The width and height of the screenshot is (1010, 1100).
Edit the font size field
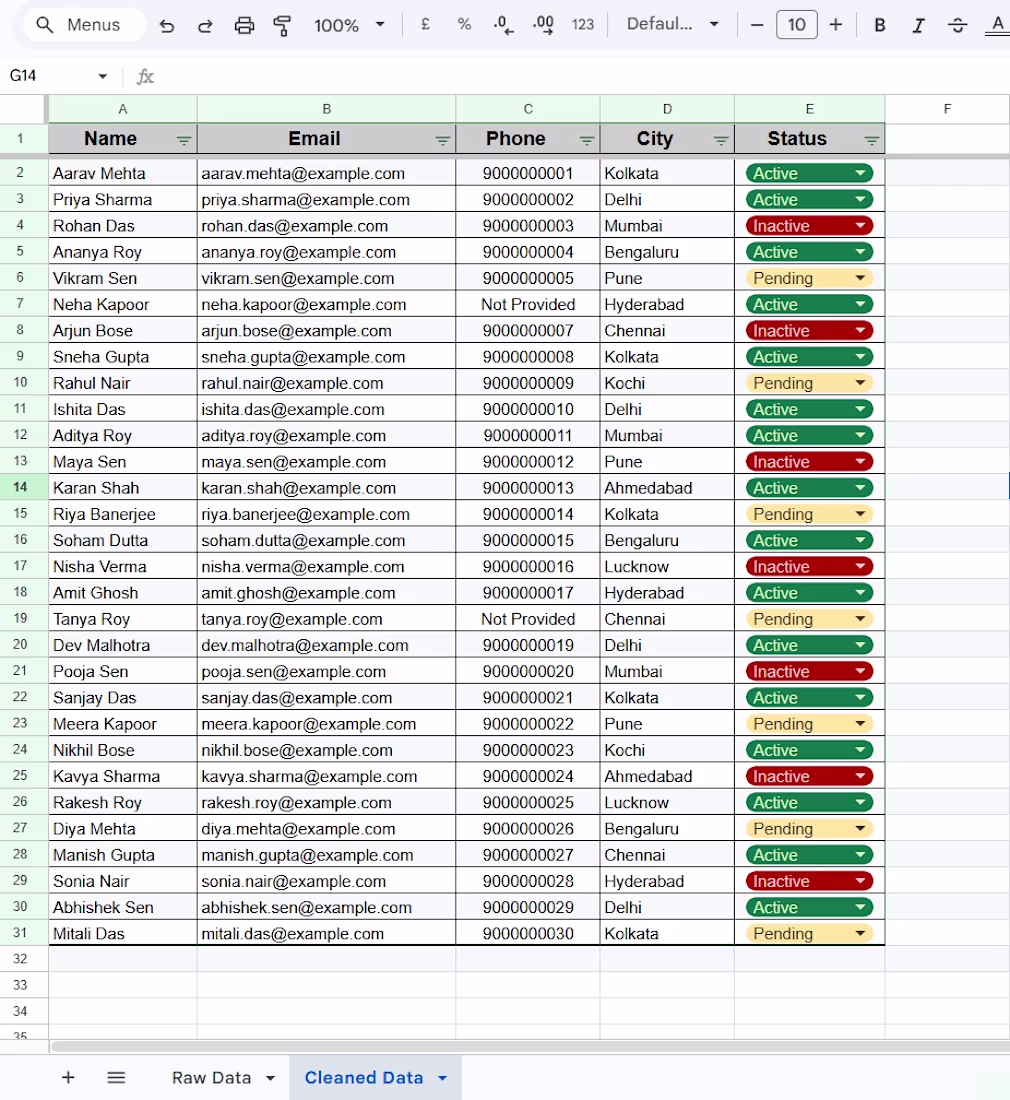(797, 25)
